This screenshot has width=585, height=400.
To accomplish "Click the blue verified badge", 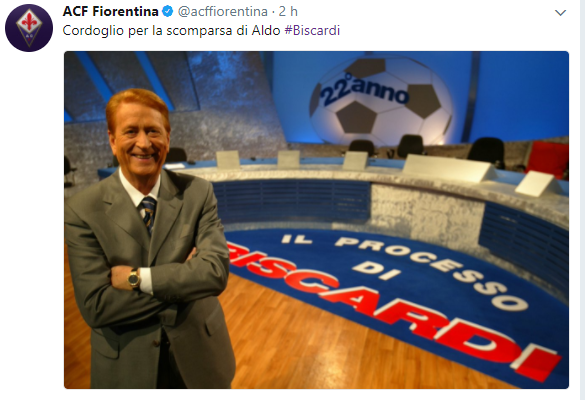I will (168, 12).
